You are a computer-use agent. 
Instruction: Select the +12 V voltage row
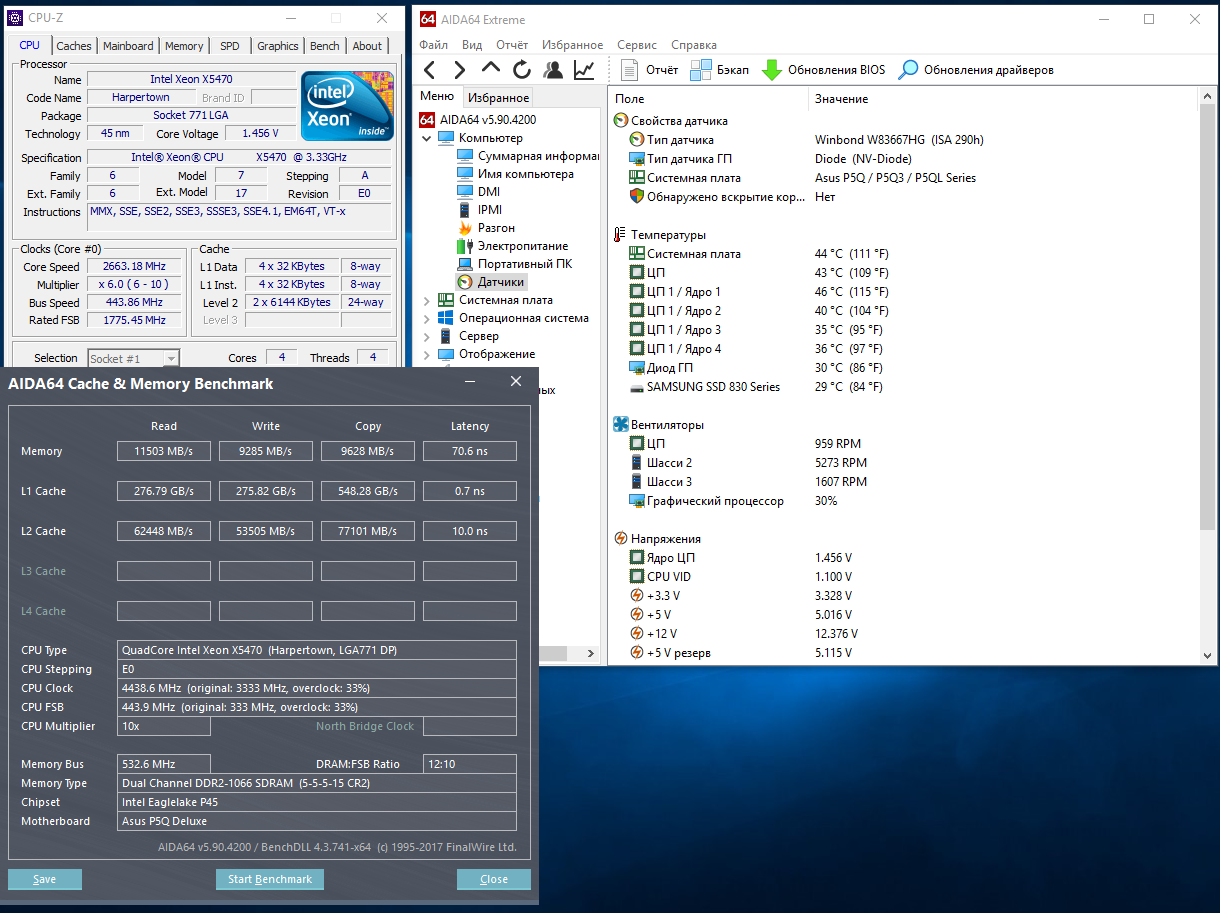(905, 634)
